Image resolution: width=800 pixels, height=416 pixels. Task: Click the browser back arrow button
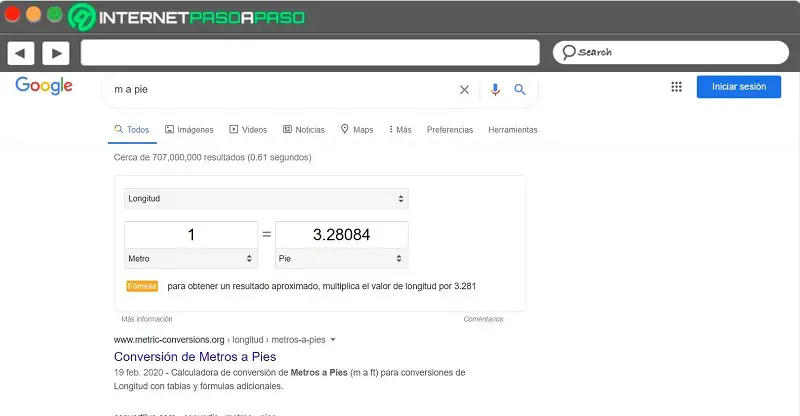click(x=21, y=53)
